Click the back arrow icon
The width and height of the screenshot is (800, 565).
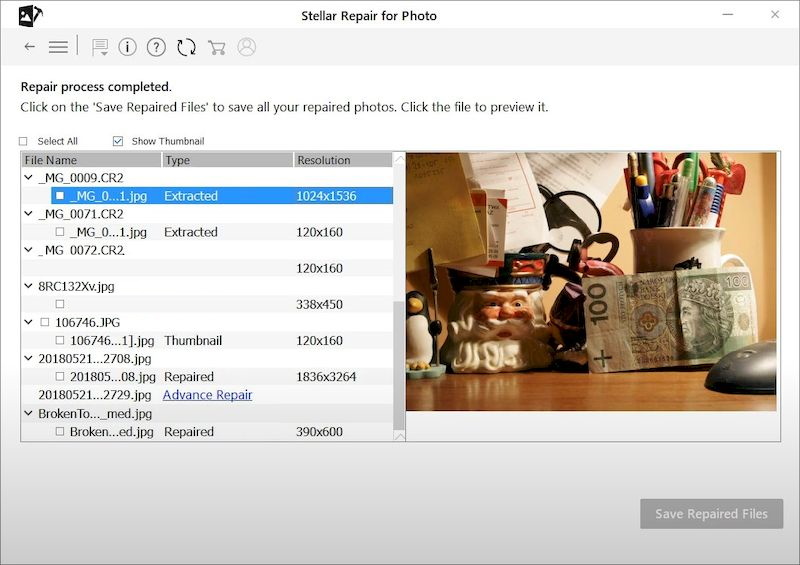[x=30, y=47]
